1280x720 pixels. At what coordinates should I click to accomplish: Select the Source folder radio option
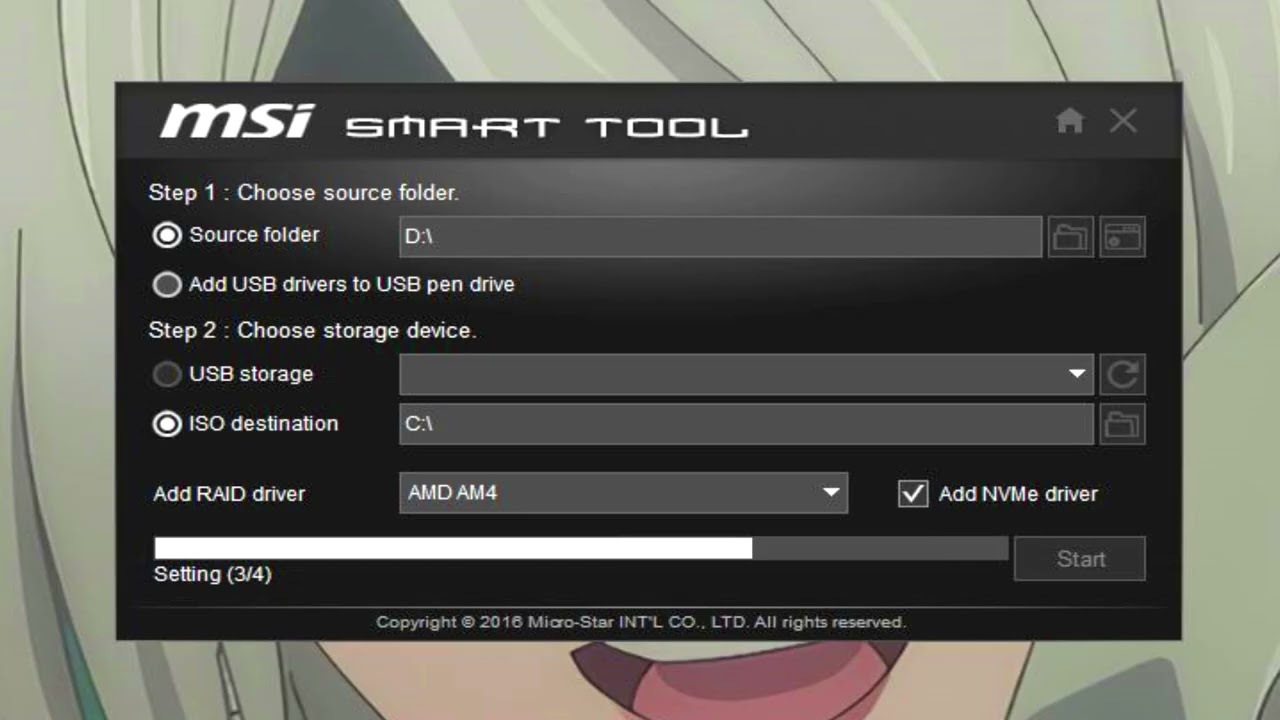pos(167,235)
